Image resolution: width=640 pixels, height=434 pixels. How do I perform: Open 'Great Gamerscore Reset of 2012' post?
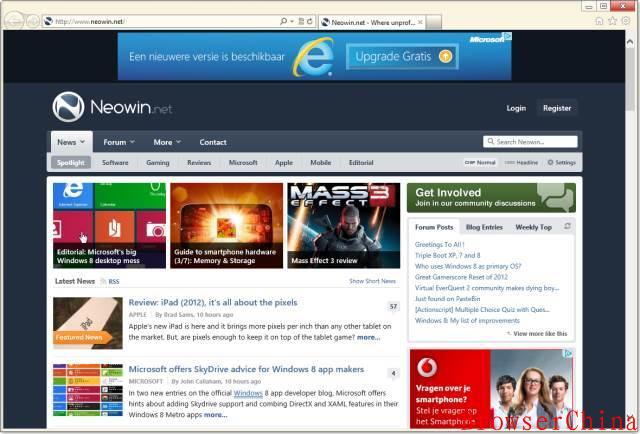point(461,277)
